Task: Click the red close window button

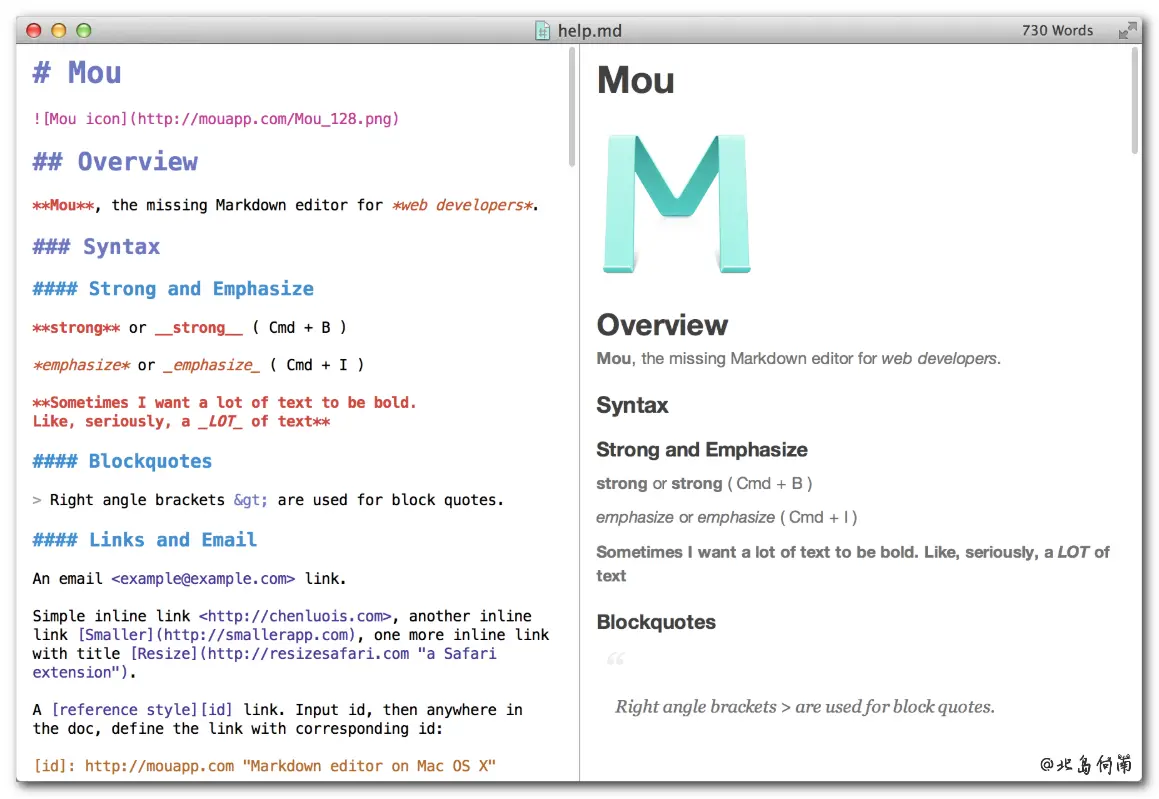Action: pos(33,30)
